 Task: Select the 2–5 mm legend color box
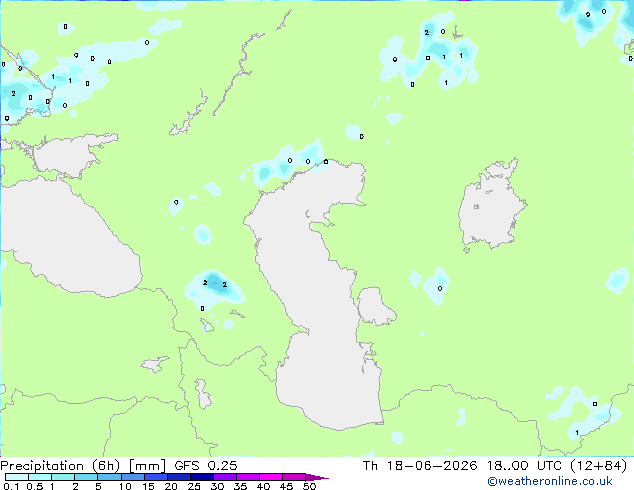tap(86, 477)
